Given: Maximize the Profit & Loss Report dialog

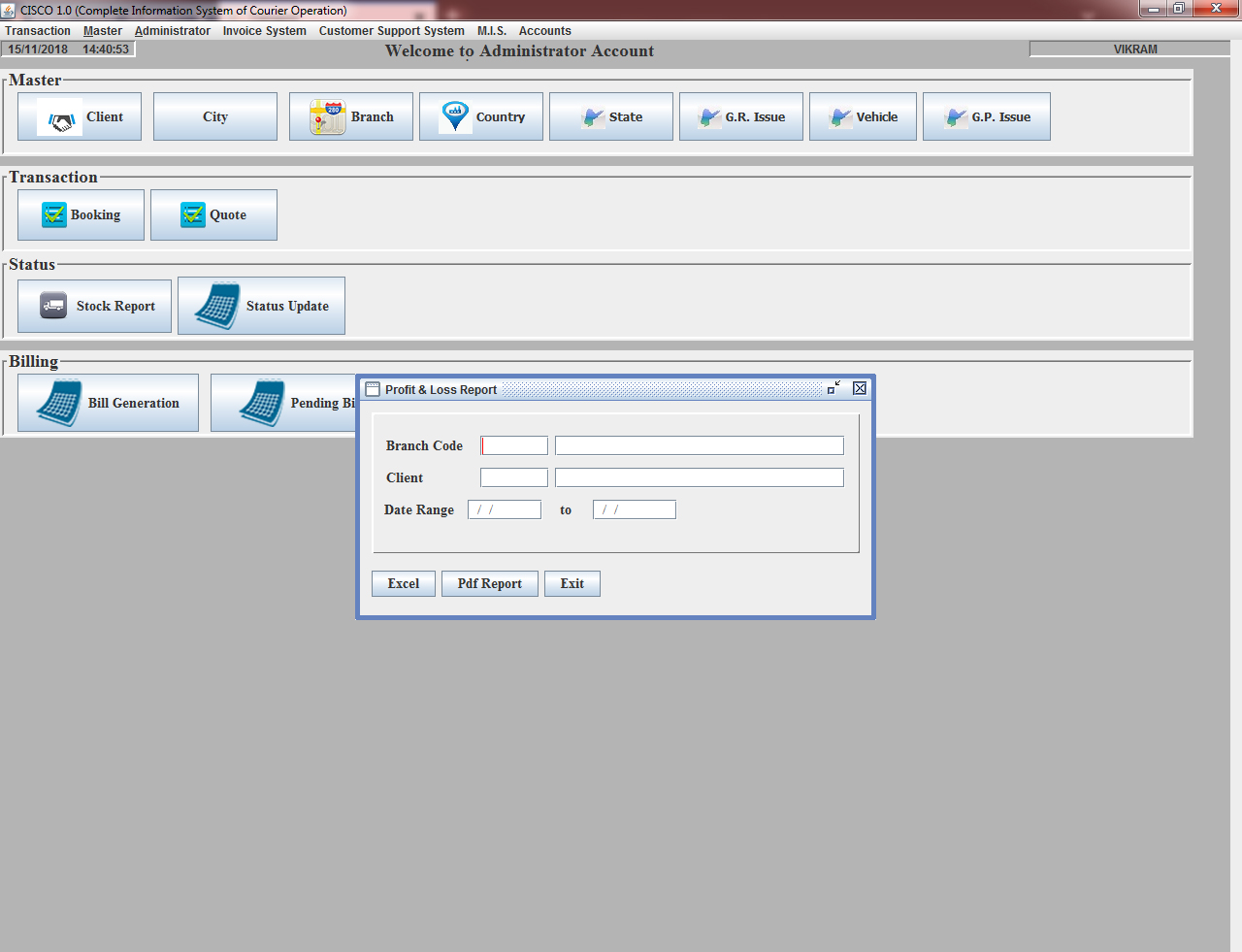Looking at the screenshot, I should pos(833,388).
